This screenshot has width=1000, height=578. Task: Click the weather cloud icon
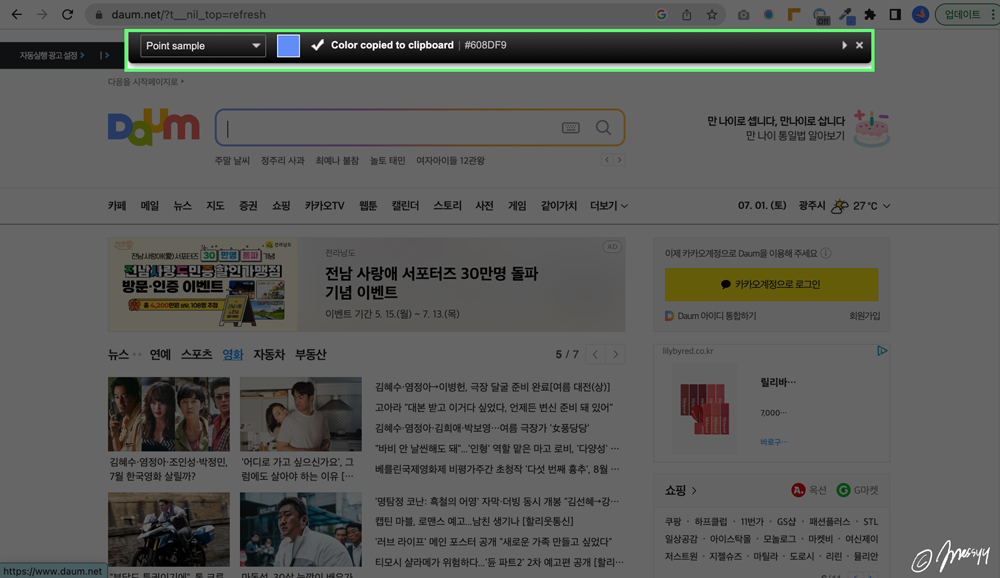pyautogui.click(x=840, y=205)
